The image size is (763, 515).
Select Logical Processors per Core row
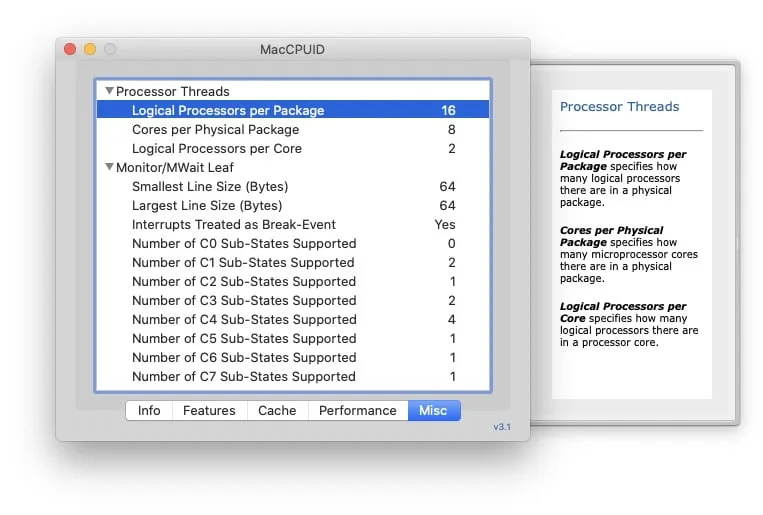[x=293, y=148]
